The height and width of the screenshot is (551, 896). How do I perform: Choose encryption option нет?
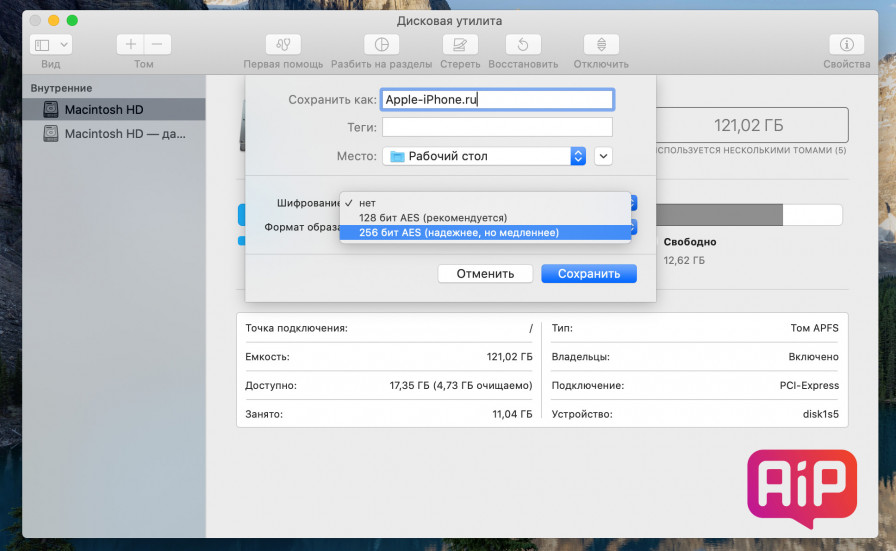(x=485, y=203)
